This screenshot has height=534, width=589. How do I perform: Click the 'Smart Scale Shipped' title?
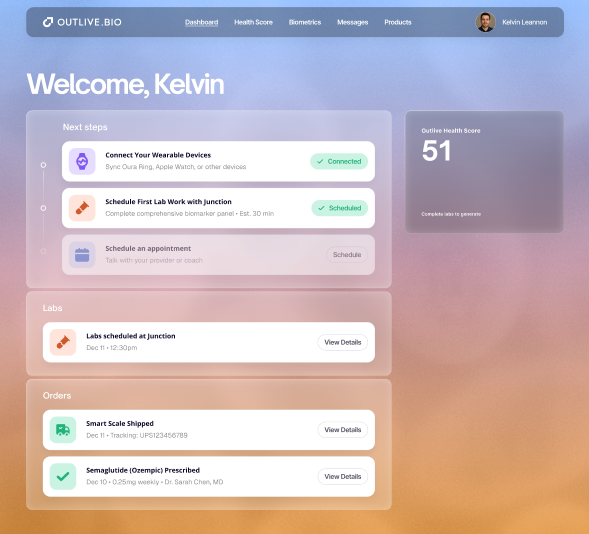tap(120, 424)
